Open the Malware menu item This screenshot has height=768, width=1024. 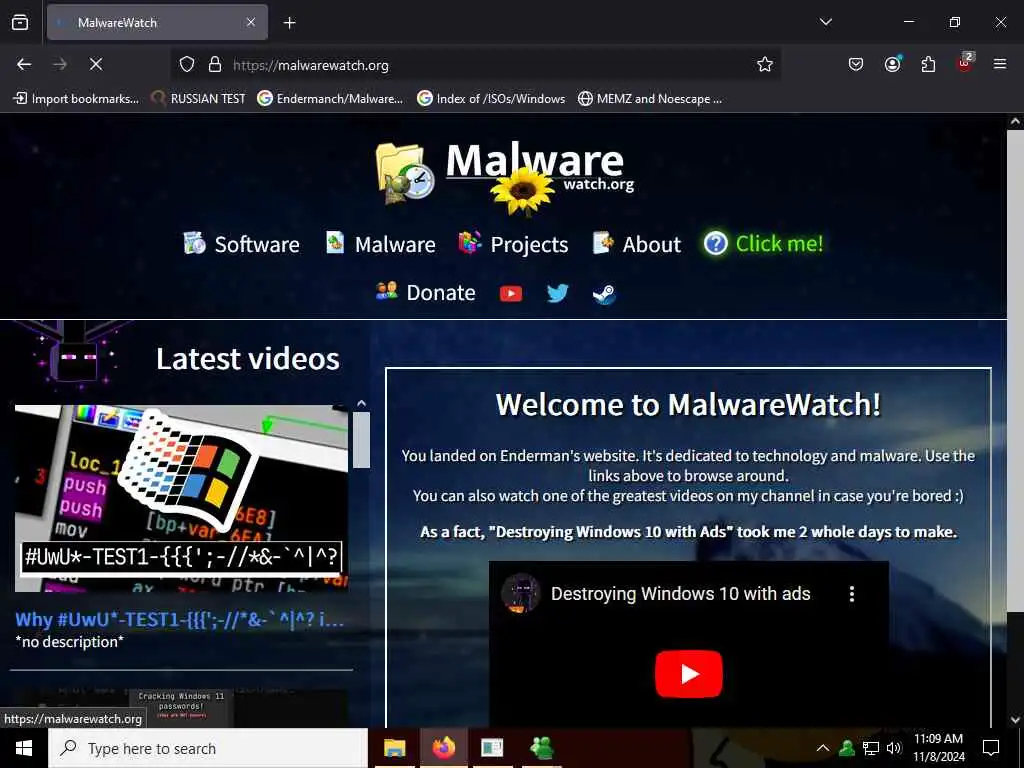pos(380,244)
